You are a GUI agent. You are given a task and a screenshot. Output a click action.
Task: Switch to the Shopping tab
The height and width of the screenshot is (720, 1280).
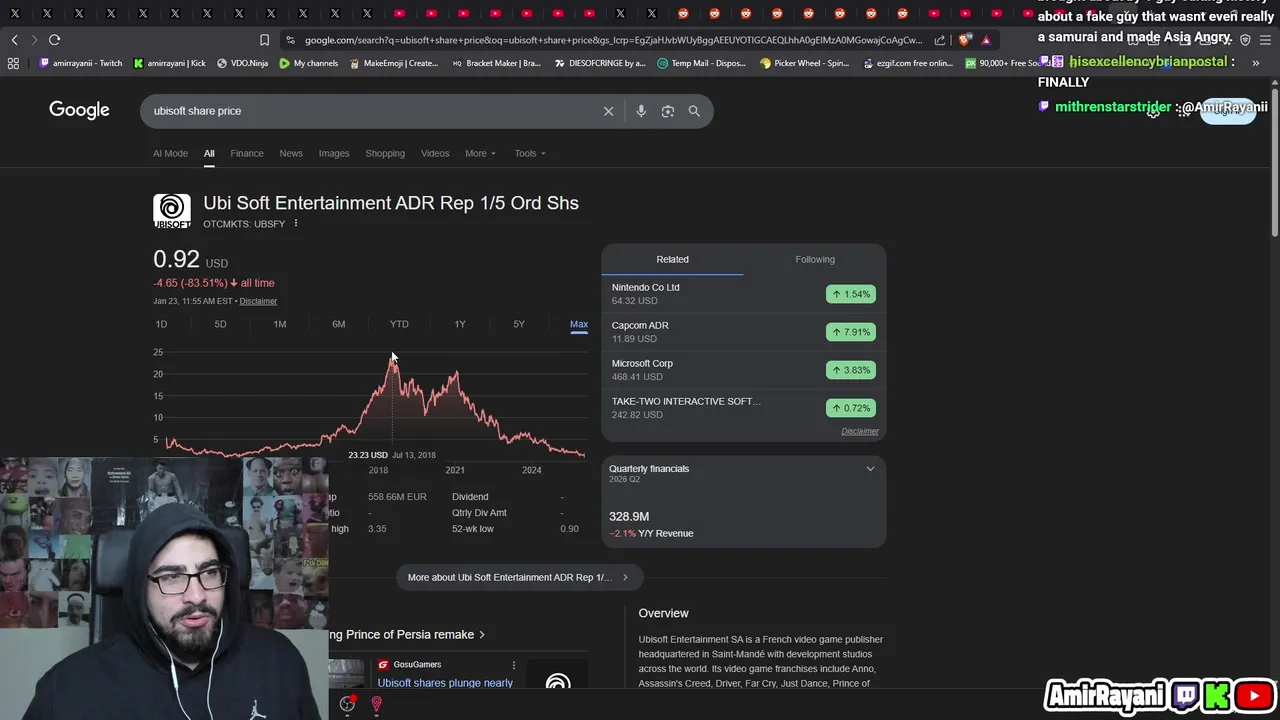click(x=385, y=153)
